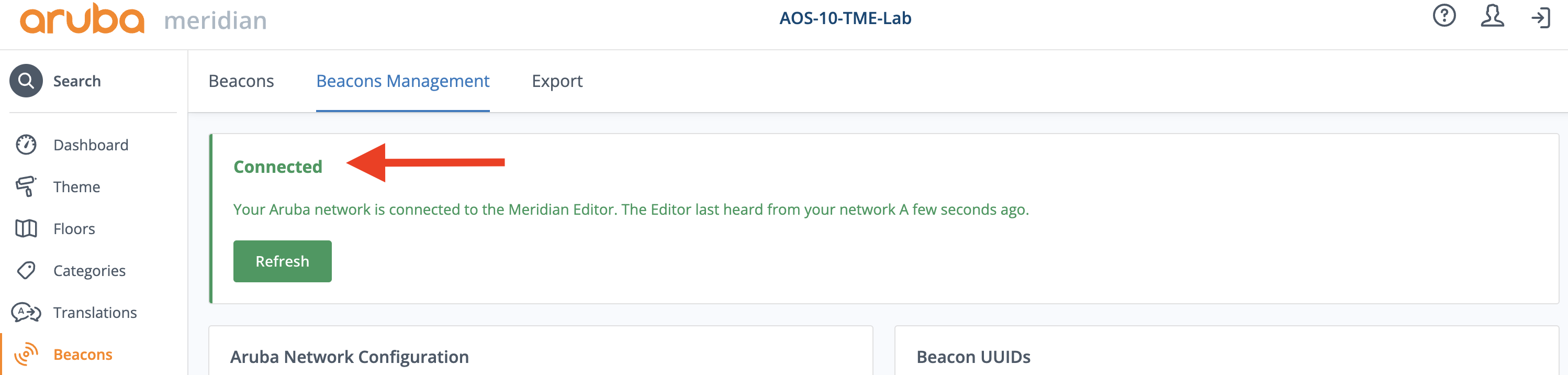Click the log out arrow icon
Image resolution: width=1568 pixels, height=375 pixels.
tap(1541, 18)
